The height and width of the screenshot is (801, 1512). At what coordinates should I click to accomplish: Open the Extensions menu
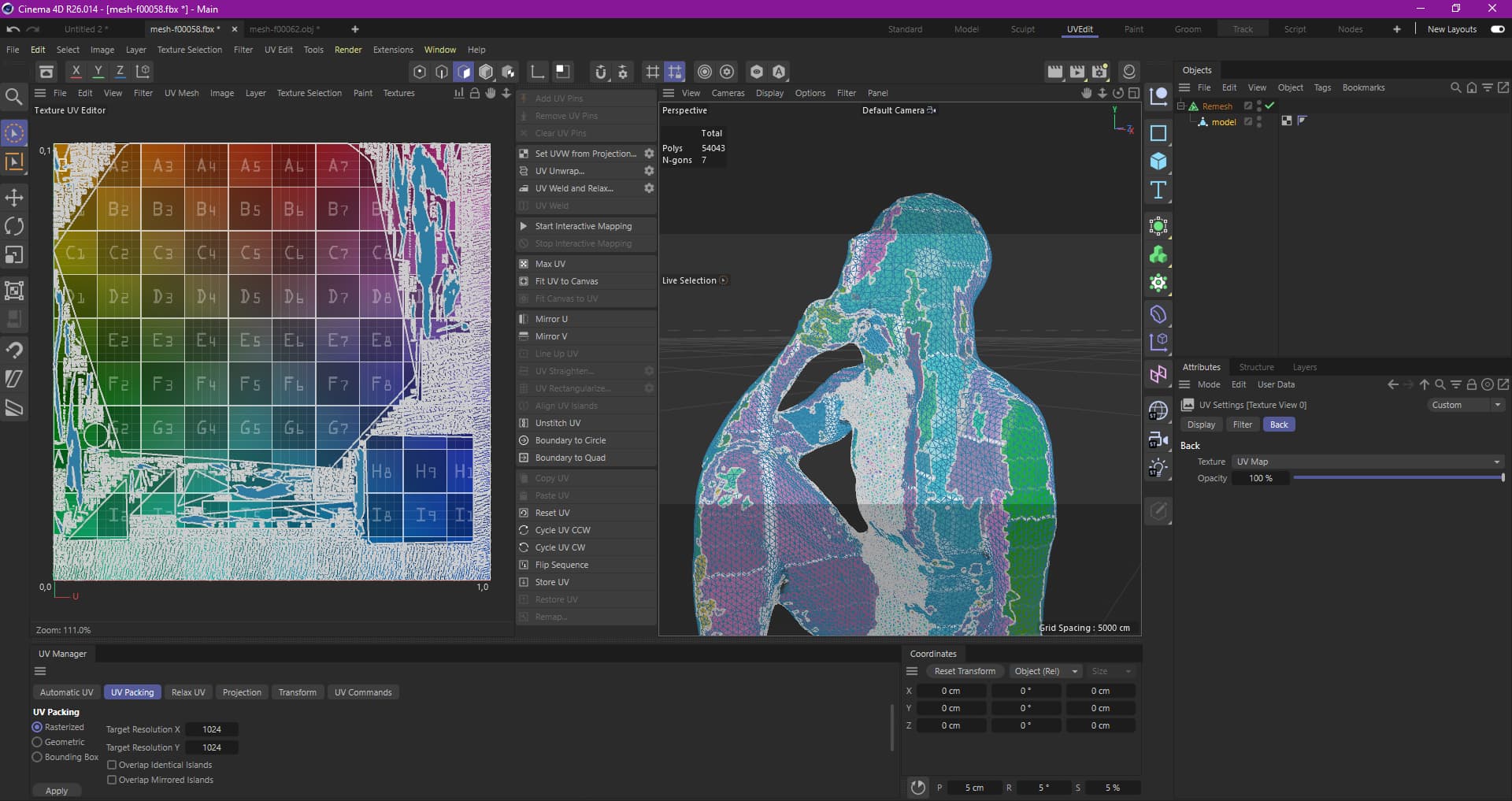(393, 50)
